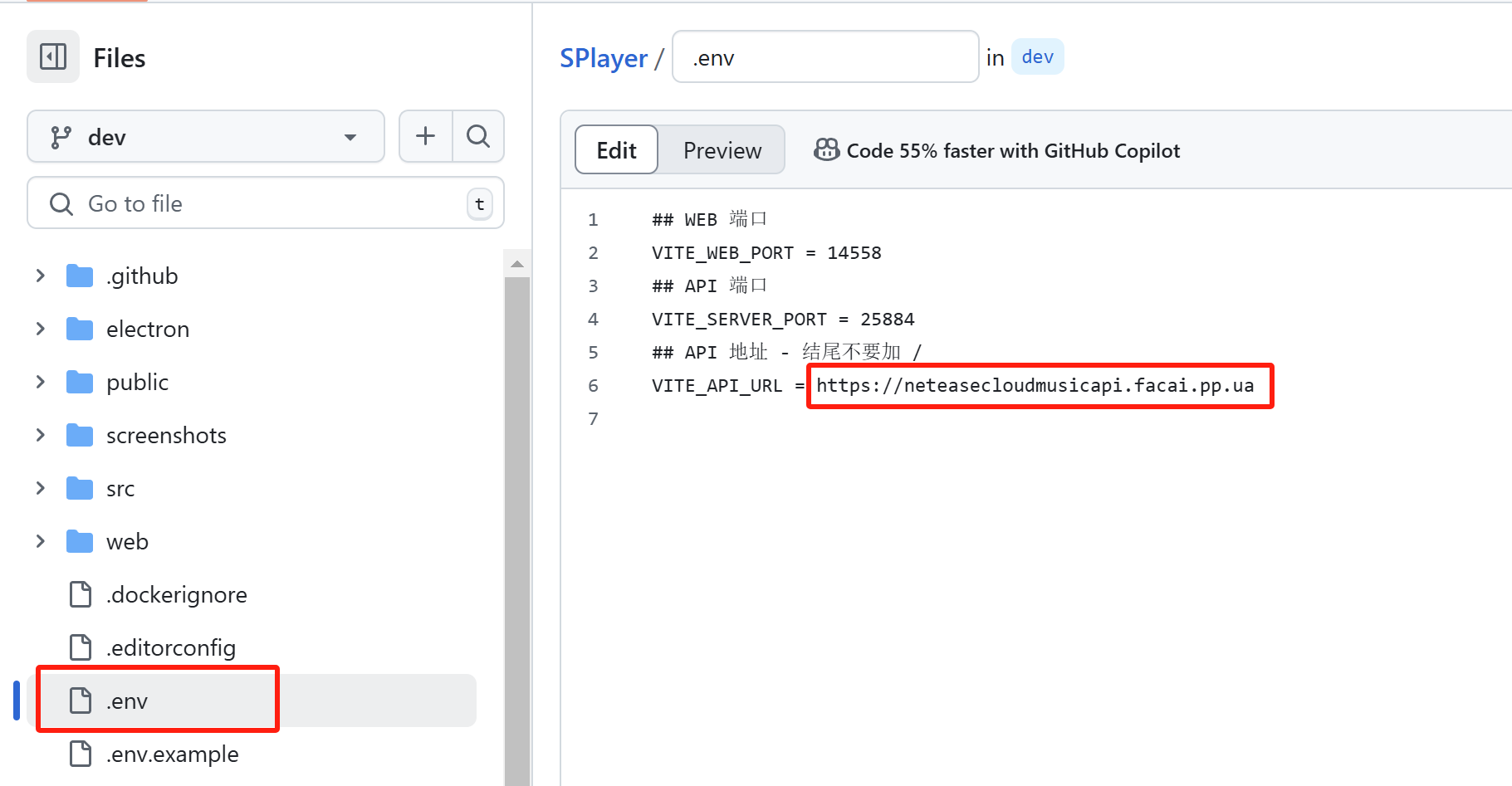Select the Edit tab

(616, 150)
